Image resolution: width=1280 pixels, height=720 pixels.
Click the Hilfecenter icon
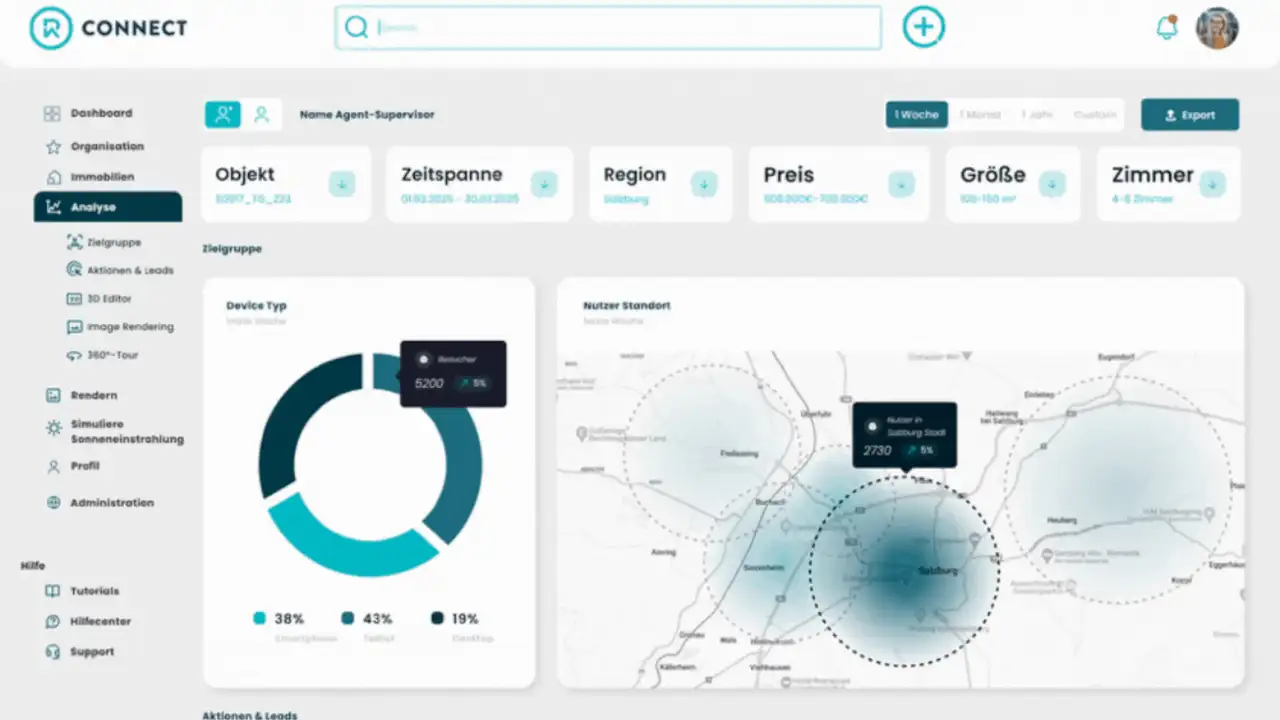53,621
